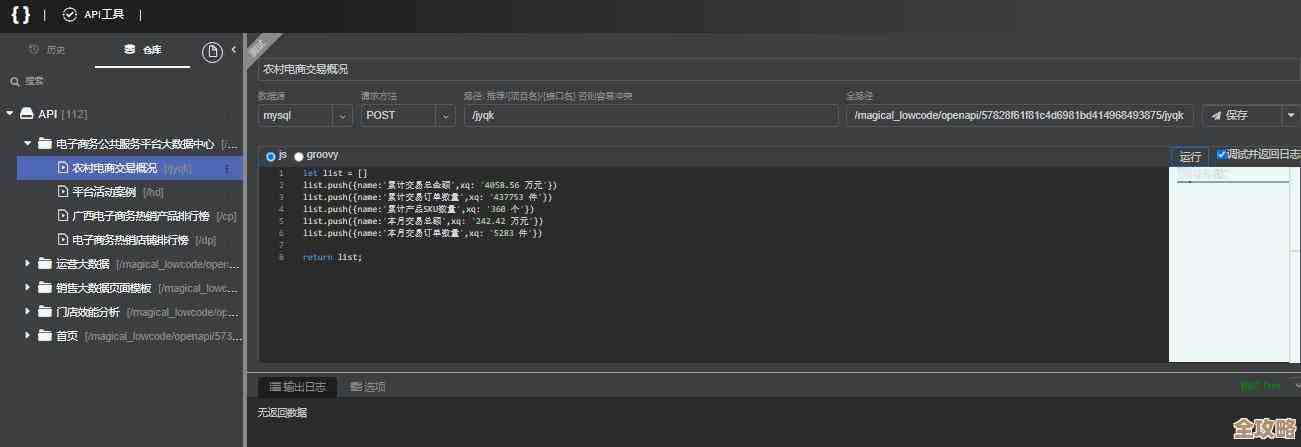Screen dimensions: 1301x447
Task: Click the file icon beside 电子商务热销店铺排行榜
Action: click(63, 240)
